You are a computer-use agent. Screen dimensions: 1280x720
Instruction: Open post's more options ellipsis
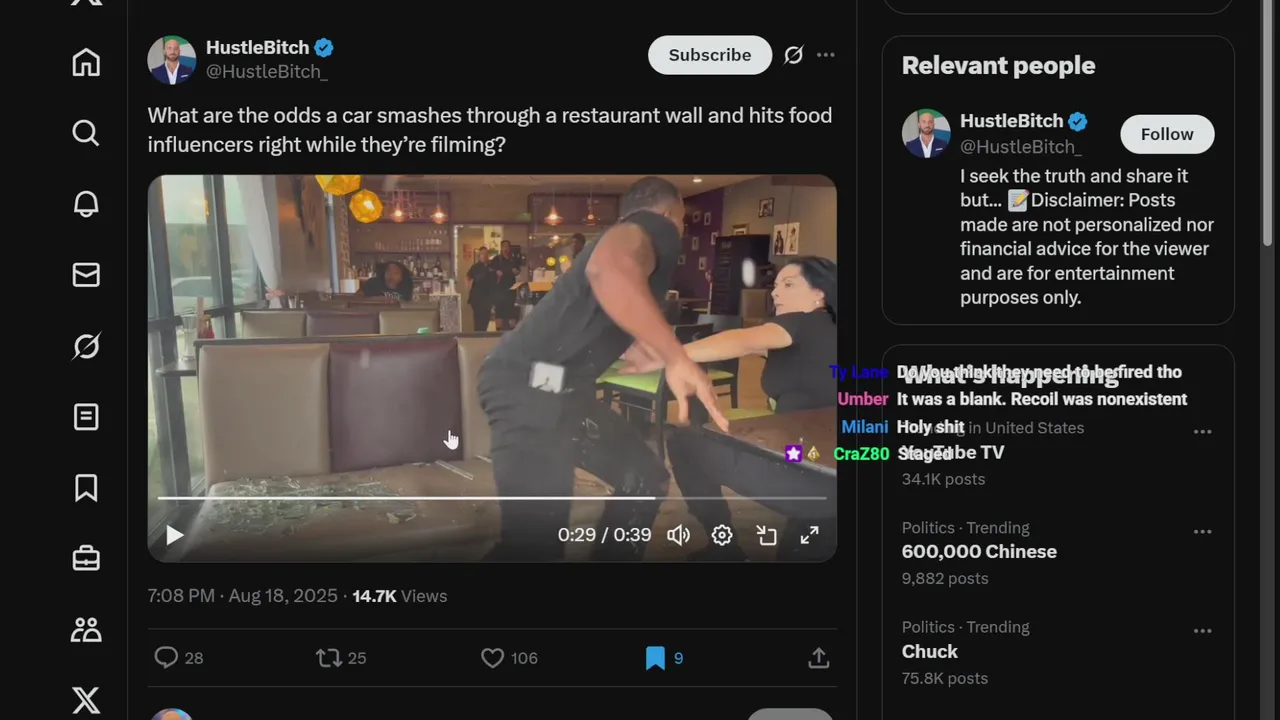(826, 55)
